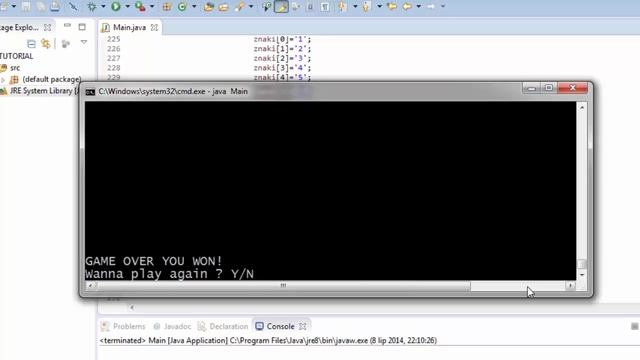Switch to the Console tab
The width and height of the screenshot is (640, 360).
click(x=280, y=326)
